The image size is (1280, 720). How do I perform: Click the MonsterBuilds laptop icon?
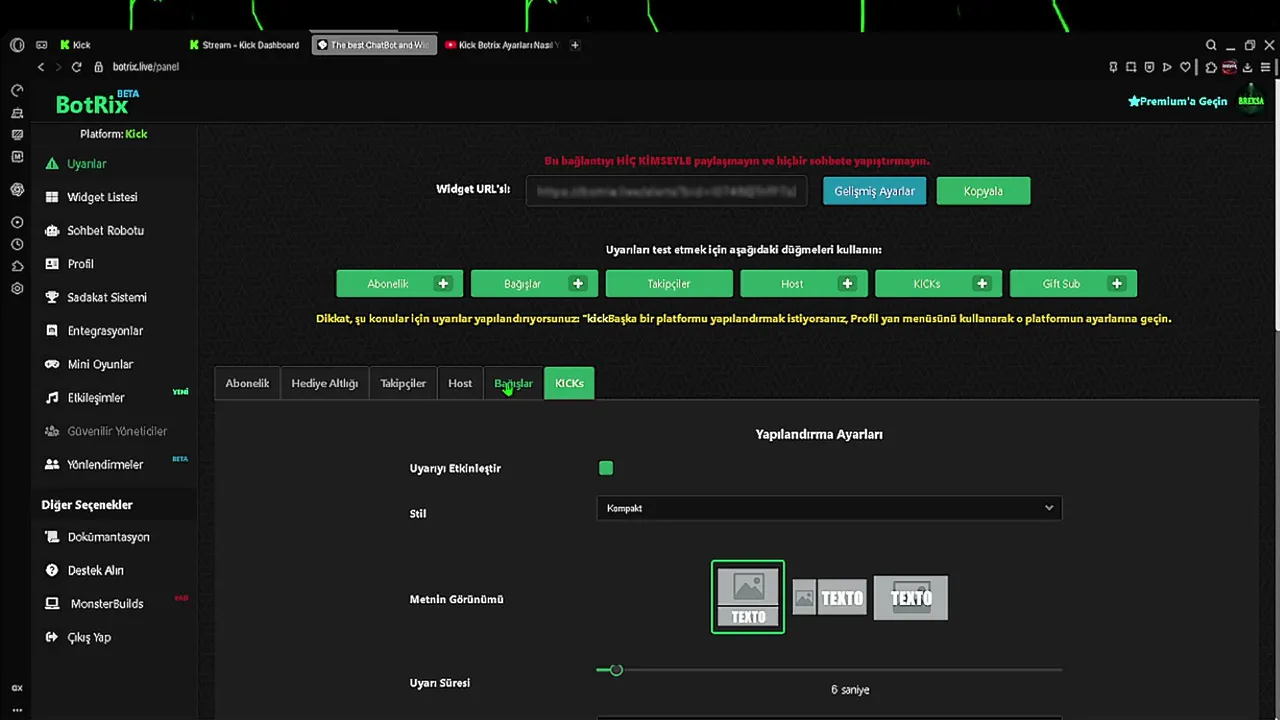(x=52, y=604)
